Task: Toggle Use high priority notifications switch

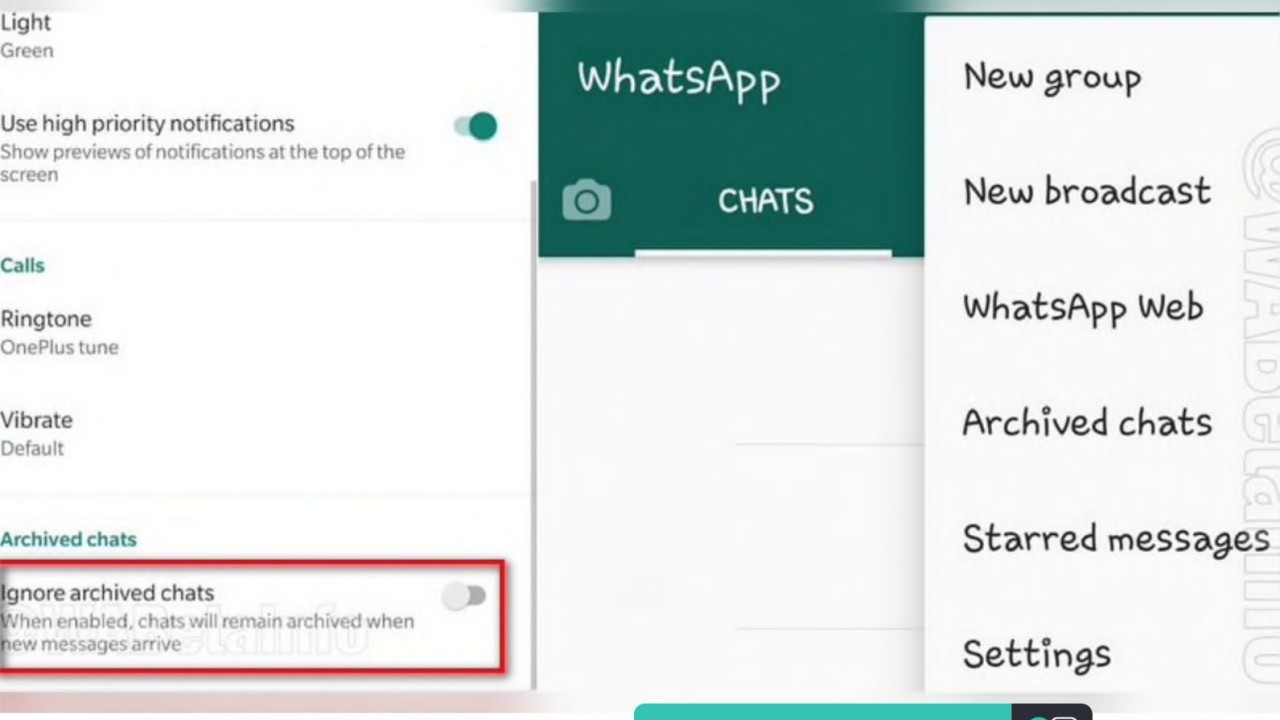Action: 476,126
